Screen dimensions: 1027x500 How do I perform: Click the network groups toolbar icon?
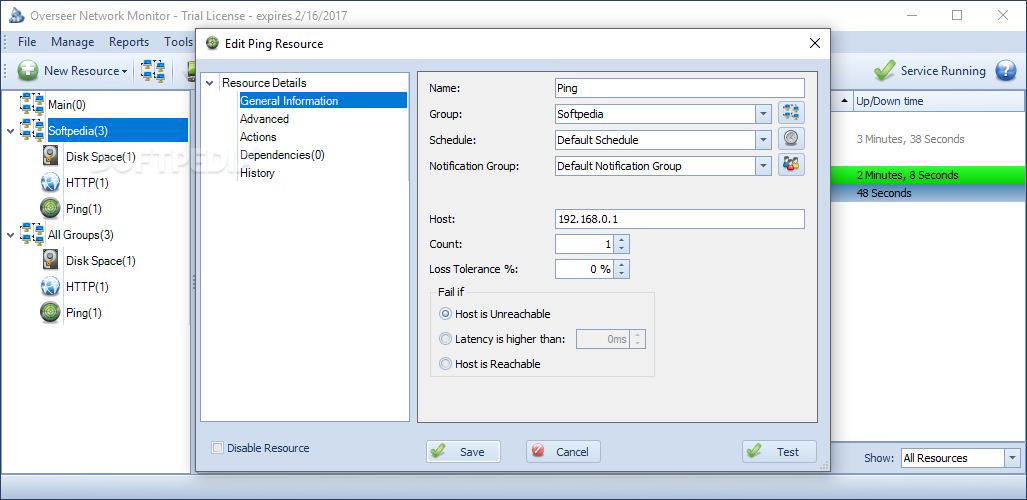pos(153,71)
